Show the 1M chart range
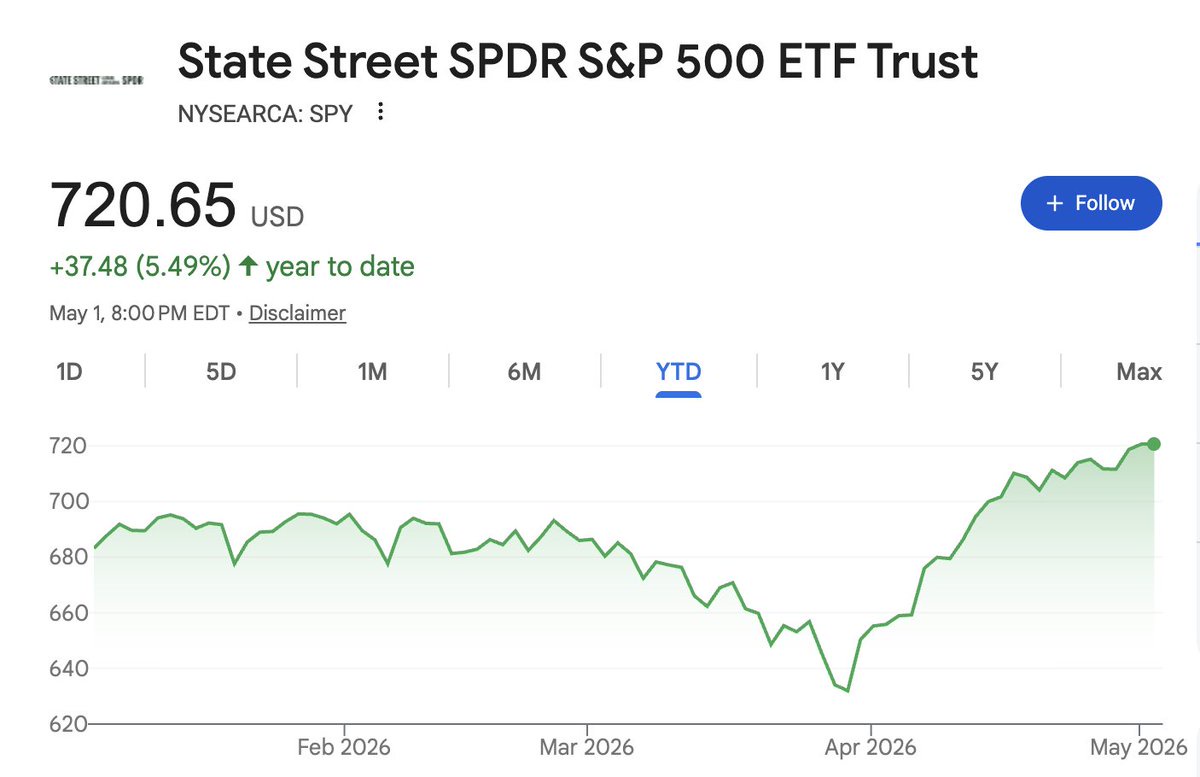This screenshot has height=777, width=1200. [x=372, y=372]
